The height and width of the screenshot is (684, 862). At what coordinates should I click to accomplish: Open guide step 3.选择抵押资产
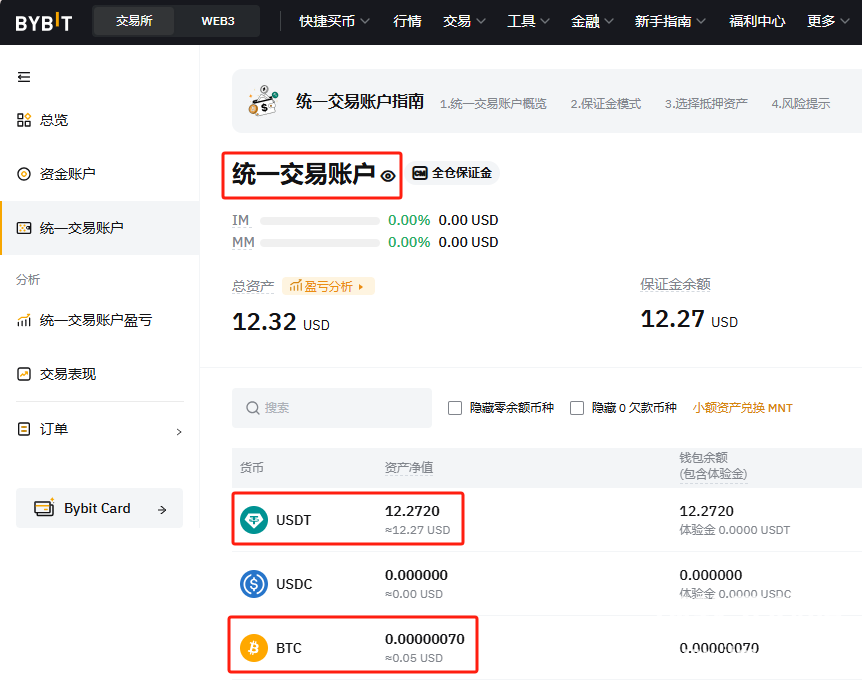pos(706,103)
